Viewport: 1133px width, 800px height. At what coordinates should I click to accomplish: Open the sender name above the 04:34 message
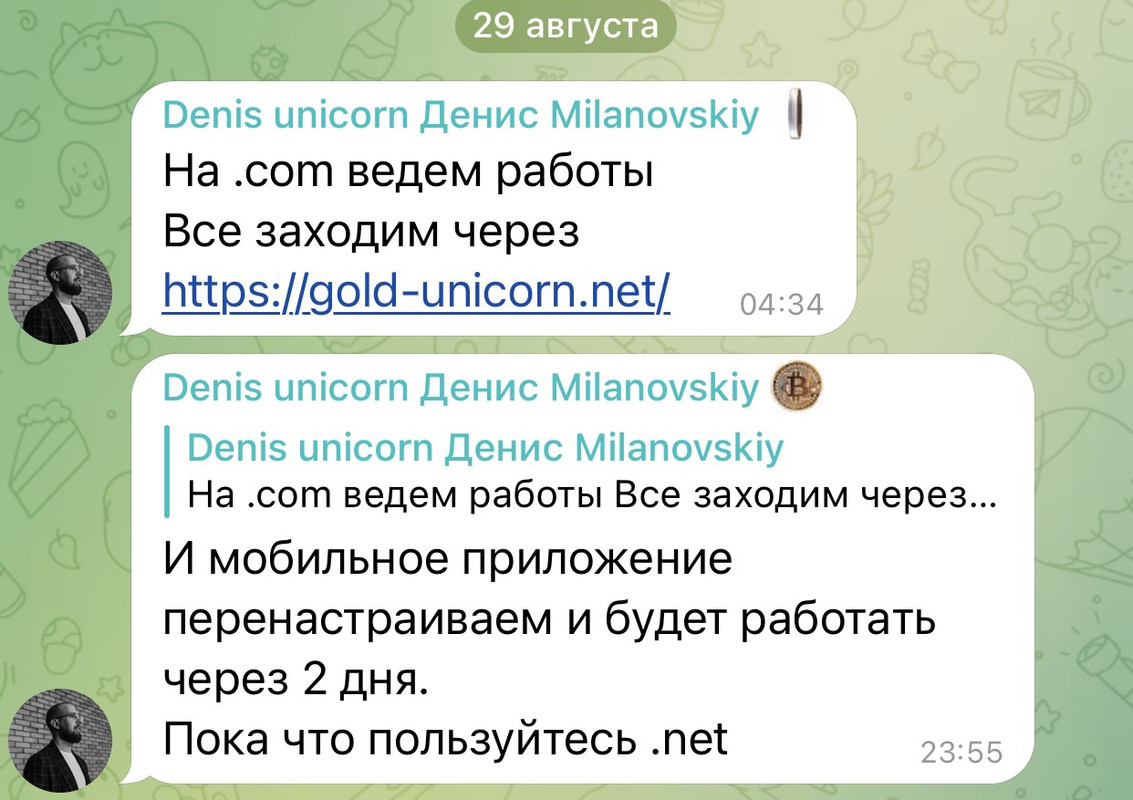coord(461,115)
